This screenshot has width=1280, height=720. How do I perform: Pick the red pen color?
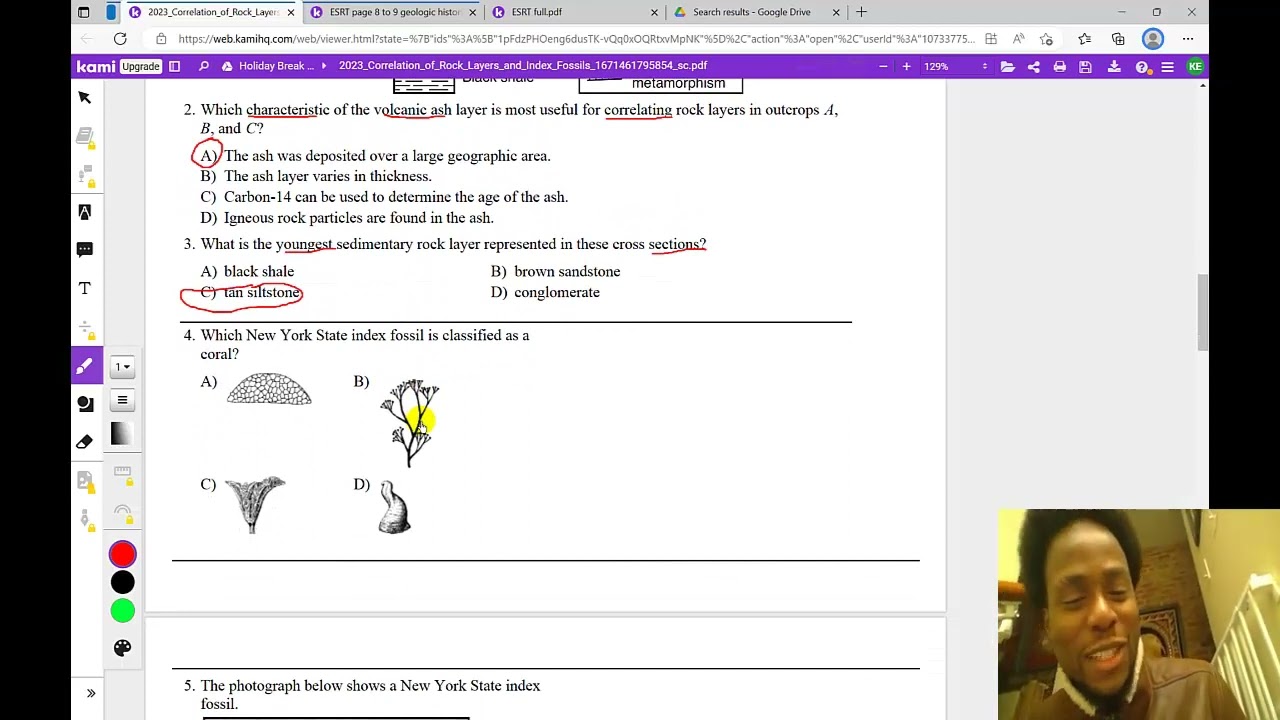122,555
